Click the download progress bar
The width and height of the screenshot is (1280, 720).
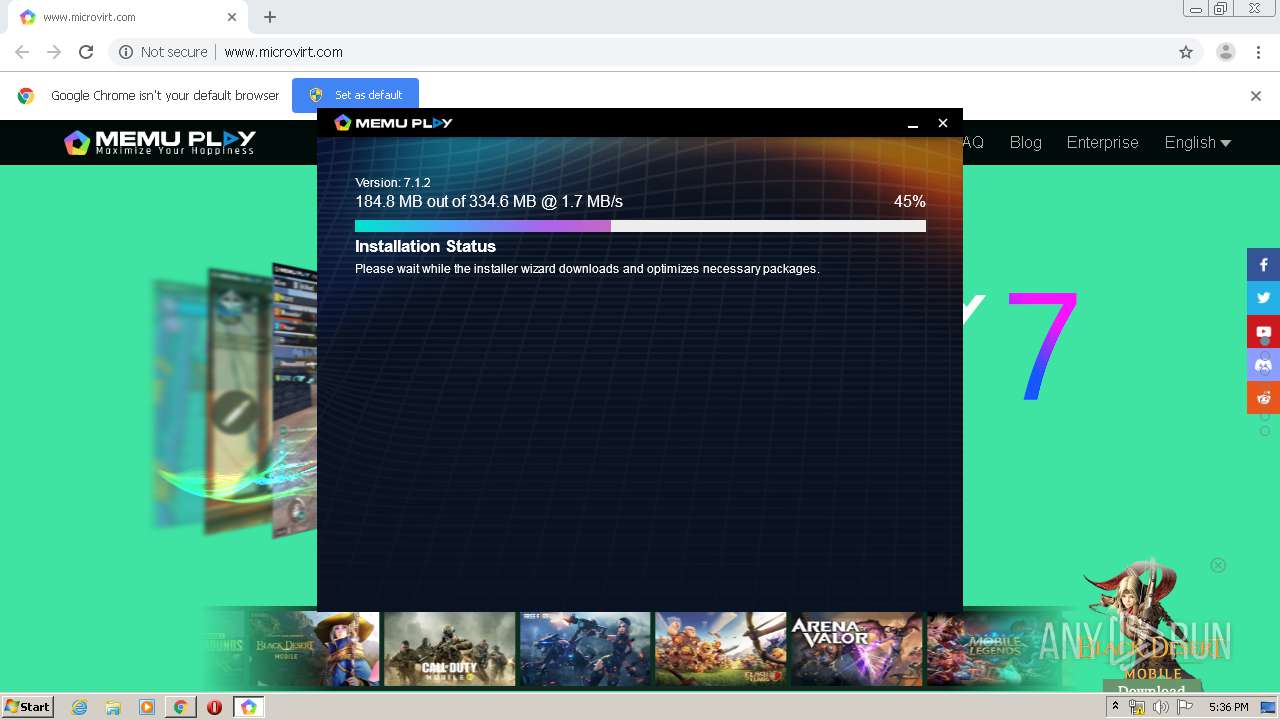(x=640, y=226)
